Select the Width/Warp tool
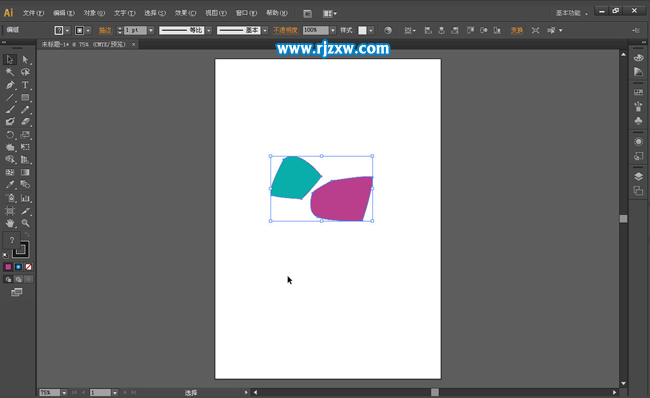650x398 pixels. (10, 147)
